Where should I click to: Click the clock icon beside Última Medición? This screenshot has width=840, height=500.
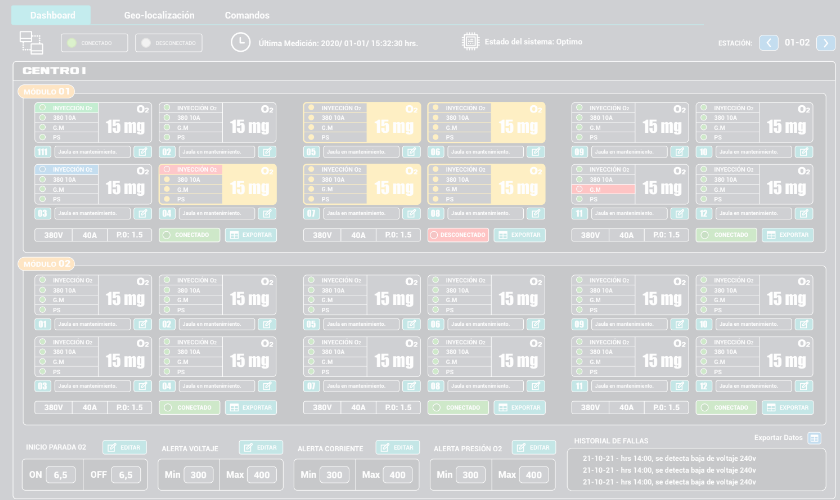coord(241,42)
